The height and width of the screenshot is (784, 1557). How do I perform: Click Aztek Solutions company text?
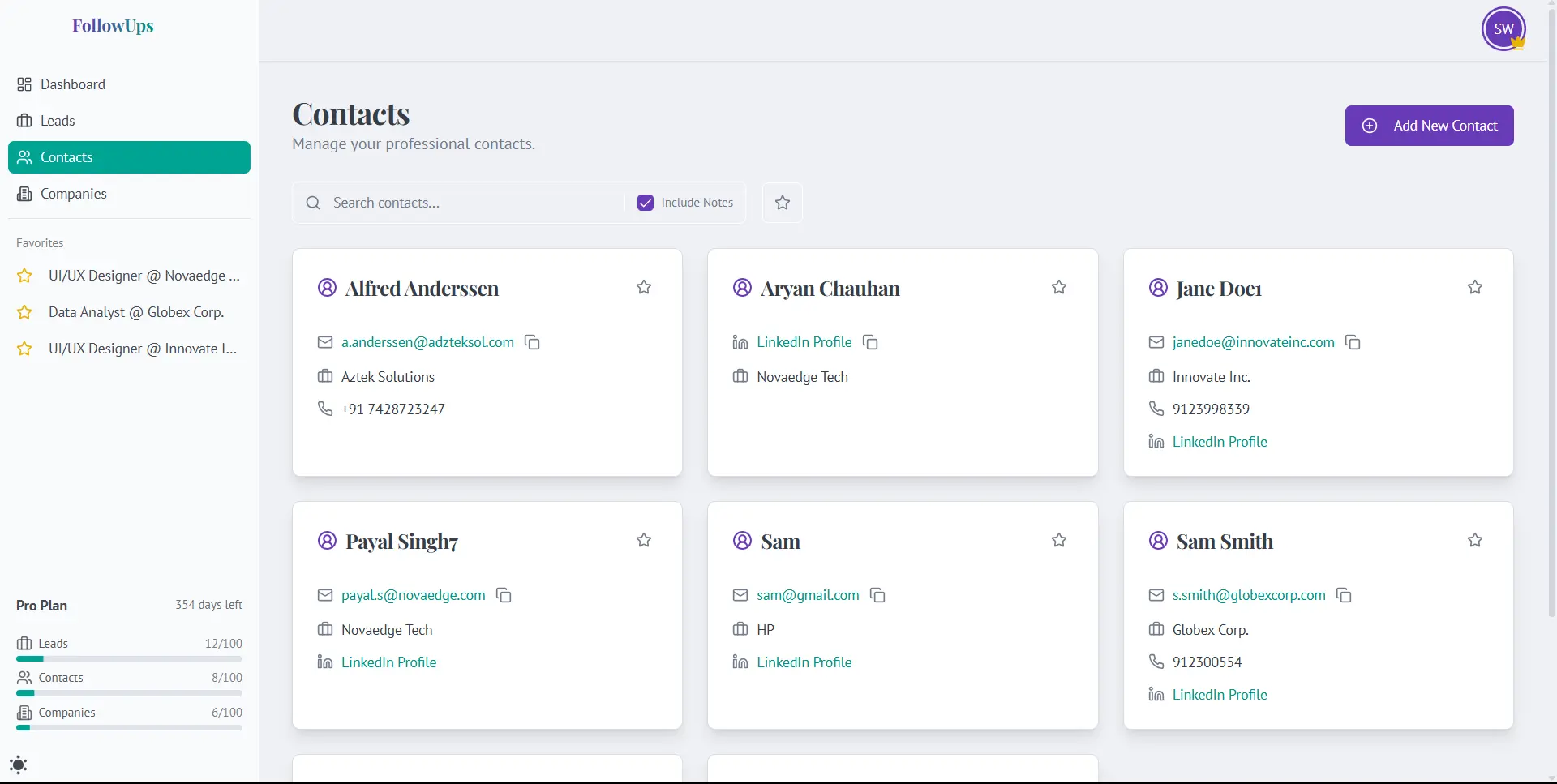[x=388, y=377]
